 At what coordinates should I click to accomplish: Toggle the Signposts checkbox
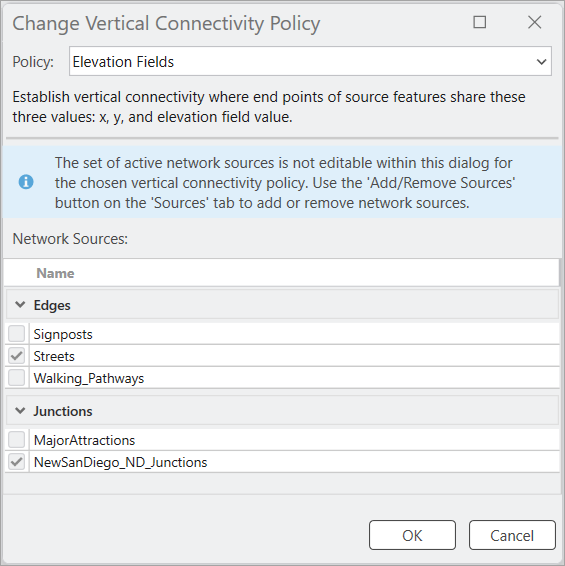(17, 334)
